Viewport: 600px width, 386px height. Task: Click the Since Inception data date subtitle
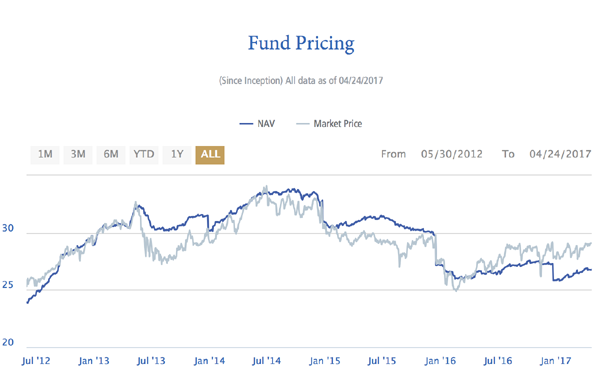(301, 81)
